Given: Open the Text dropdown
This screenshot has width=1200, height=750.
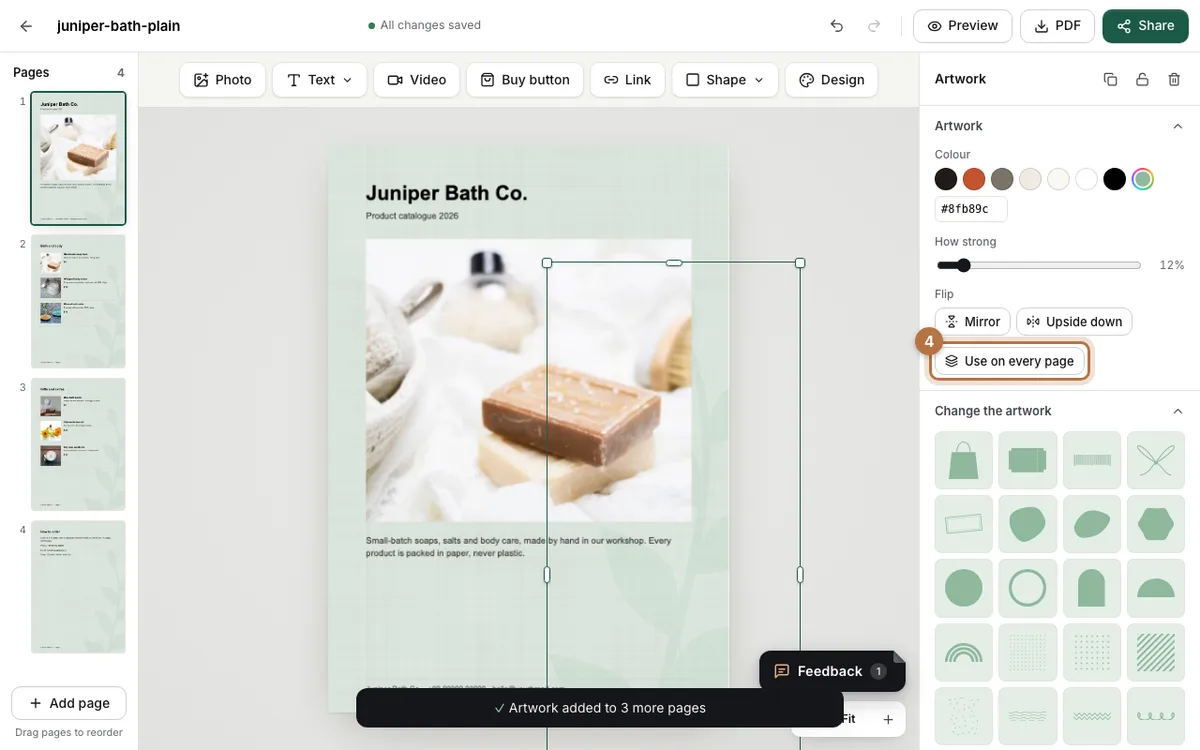Looking at the screenshot, I should pyautogui.click(x=320, y=80).
